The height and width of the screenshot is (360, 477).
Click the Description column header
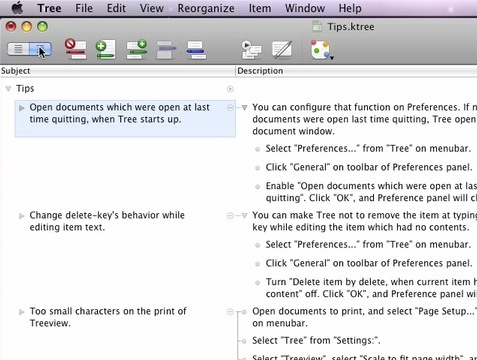click(356, 71)
